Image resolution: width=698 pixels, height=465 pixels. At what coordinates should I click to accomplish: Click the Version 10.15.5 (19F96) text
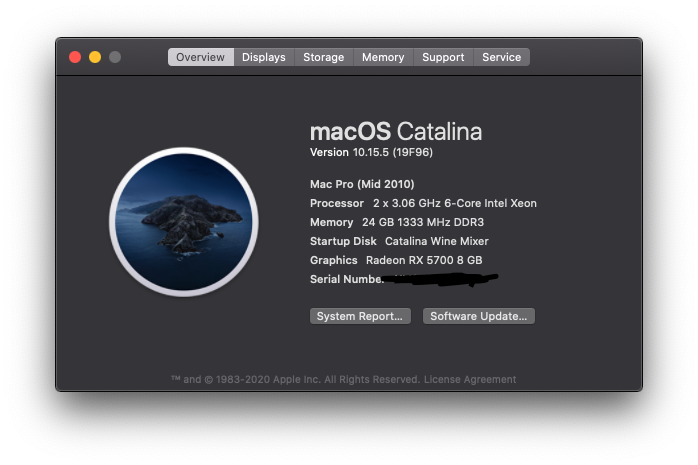click(x=371, y=152)
